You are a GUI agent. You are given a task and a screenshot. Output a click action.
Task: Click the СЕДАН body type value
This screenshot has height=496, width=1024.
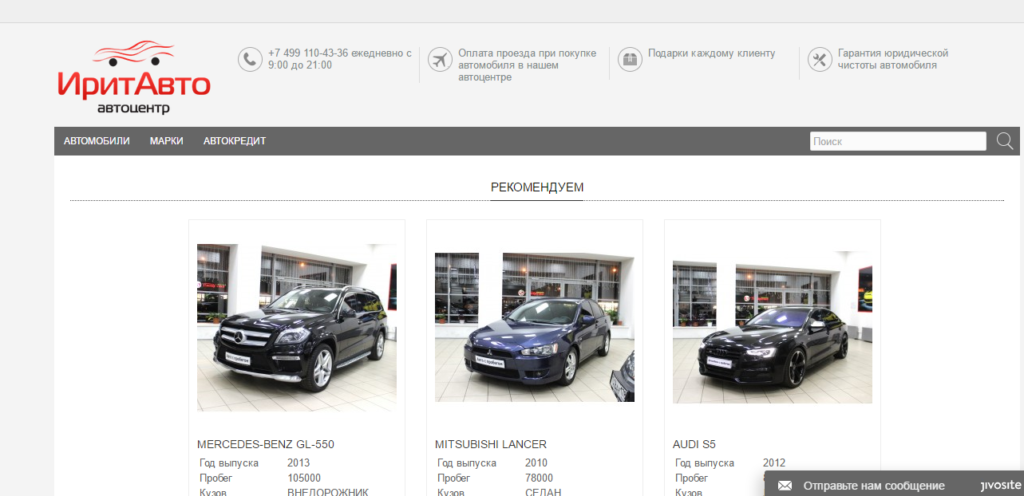click(543, 491)
